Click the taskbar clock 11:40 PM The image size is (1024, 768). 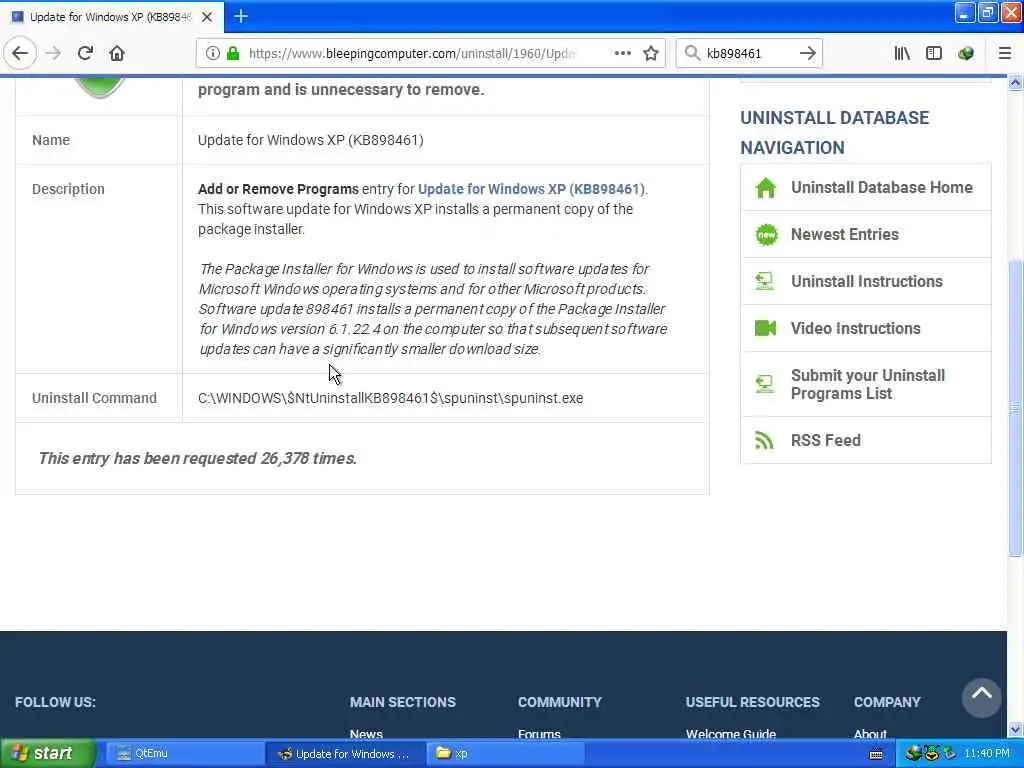coord(987,753)
